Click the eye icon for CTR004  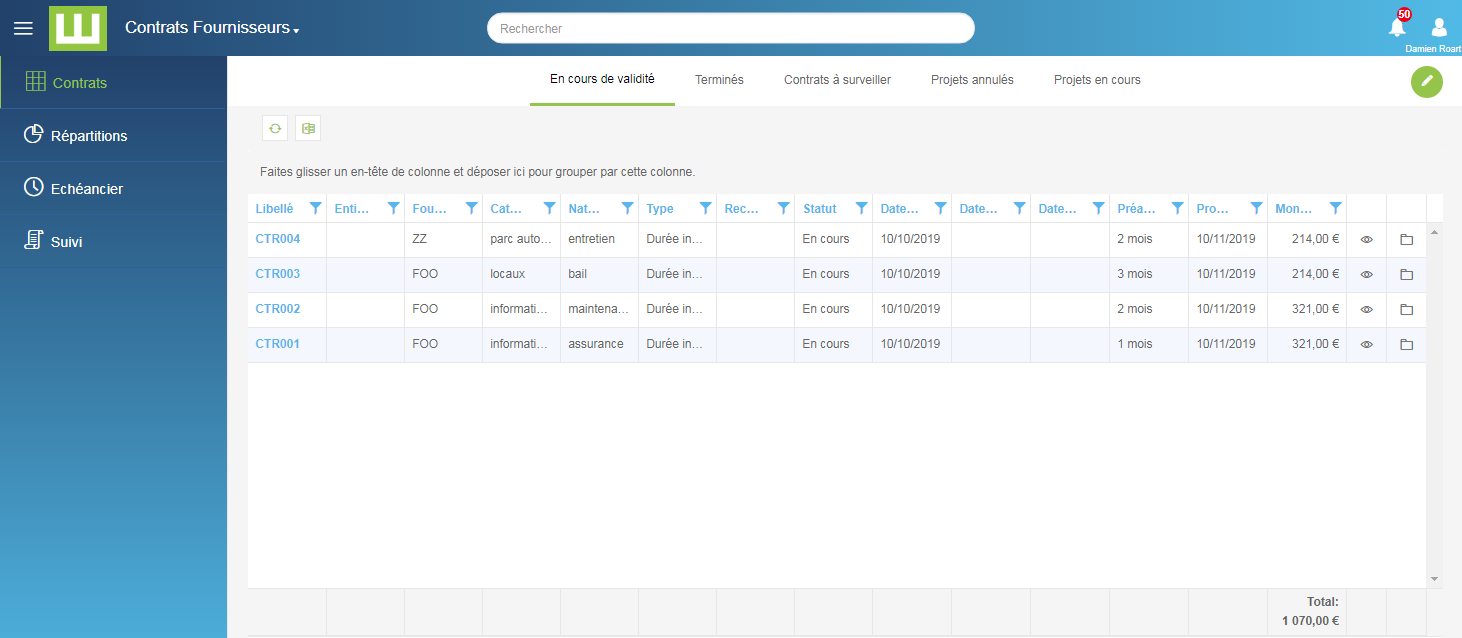click(1366, 240)
